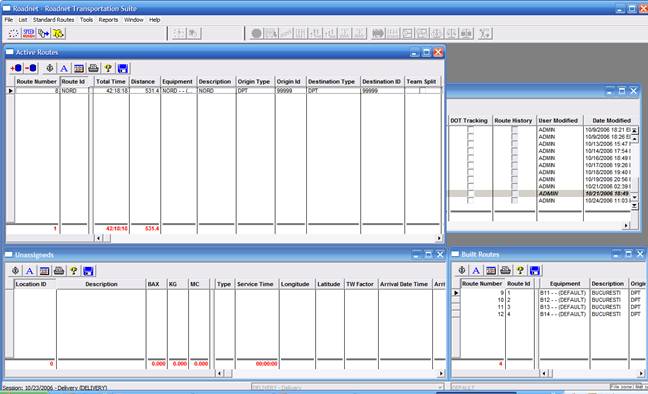Open the Standard Routes menu
Screen dimensions: 648x394
click(54, 20)
